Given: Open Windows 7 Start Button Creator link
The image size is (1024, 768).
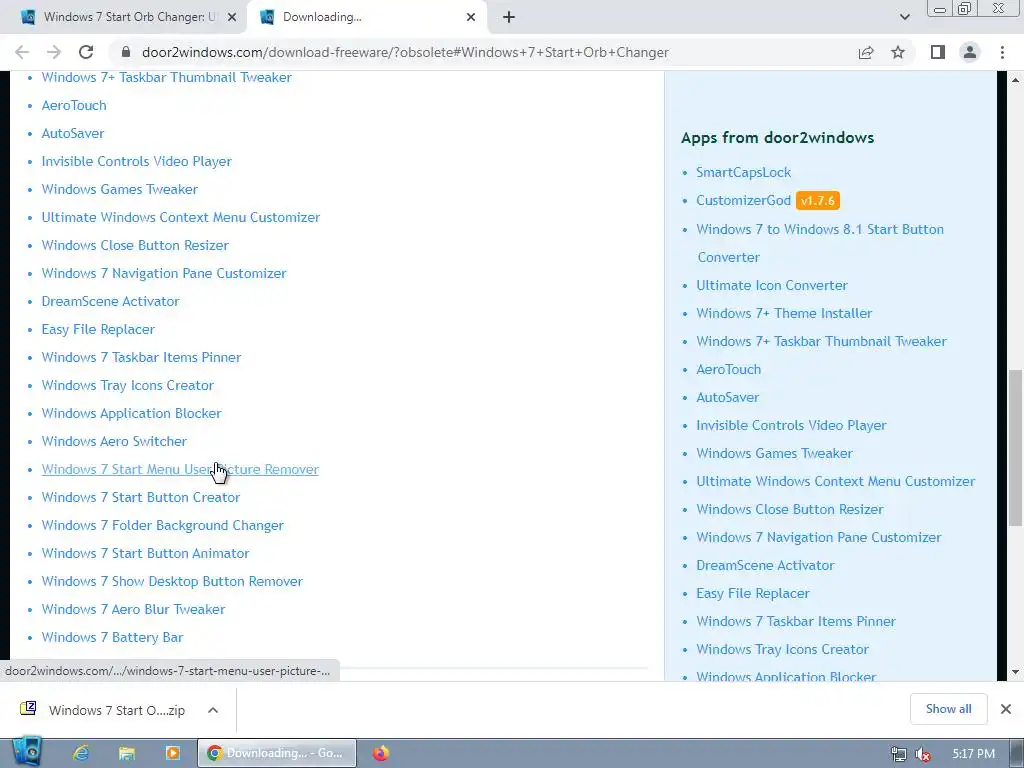Looking at the screenshot, I should [x=140, y=497].
